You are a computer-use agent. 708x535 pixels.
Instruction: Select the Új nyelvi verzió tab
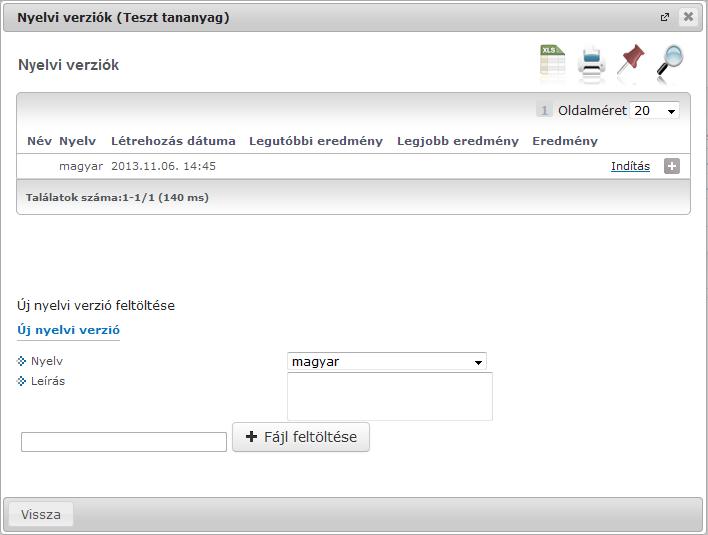[x=69, y=330]
